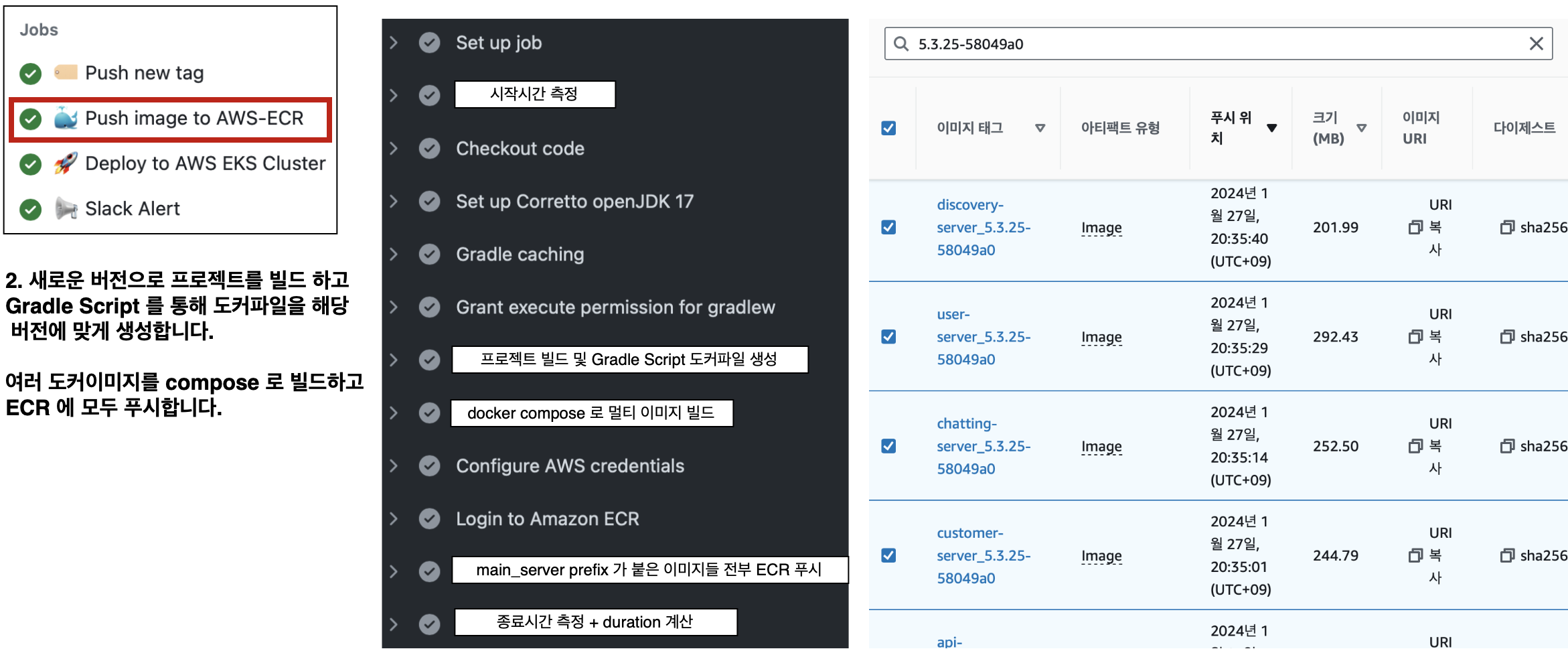Click the Jobs heading
The height and width of the screenshot is (655, 1568).
click(39, 30)
